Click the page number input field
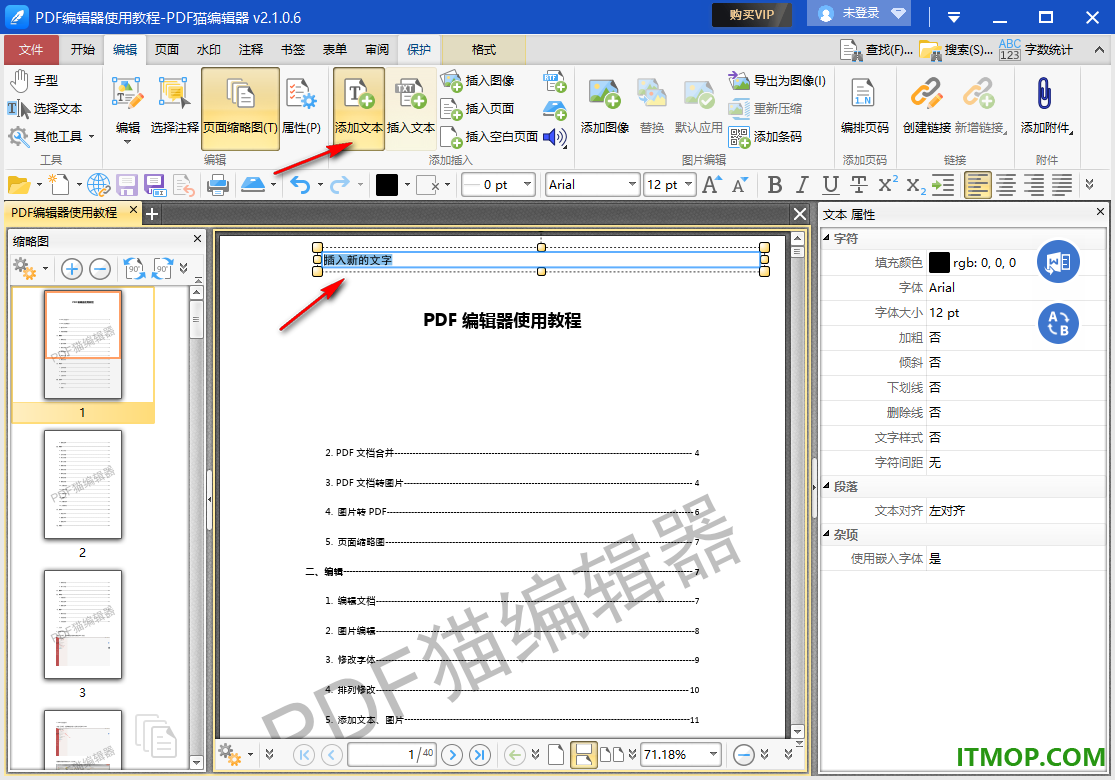This screenshot has width=1115, height=780. (392, 754)
